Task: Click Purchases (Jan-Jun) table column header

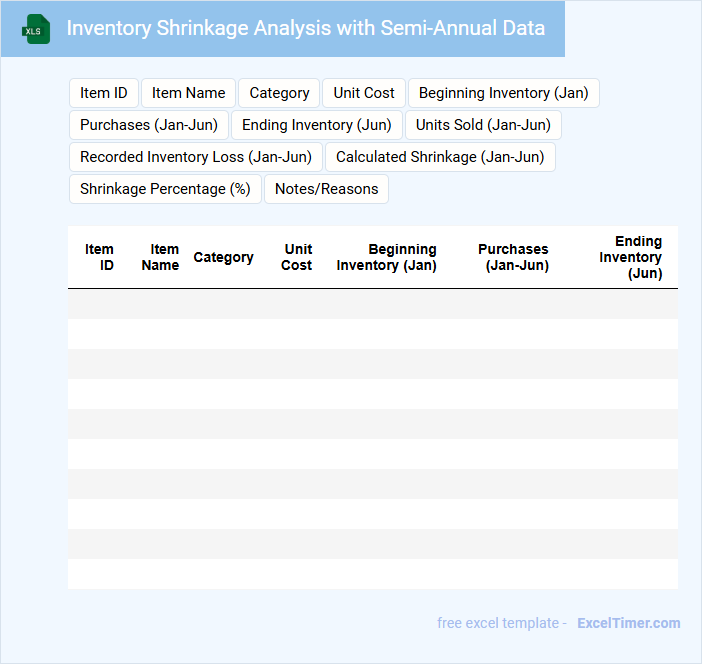Action: [x=513, y=257]
